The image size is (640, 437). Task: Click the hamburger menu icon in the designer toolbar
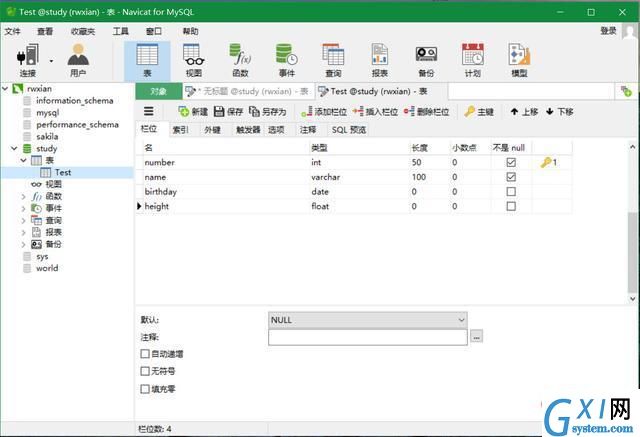[149, 111]
